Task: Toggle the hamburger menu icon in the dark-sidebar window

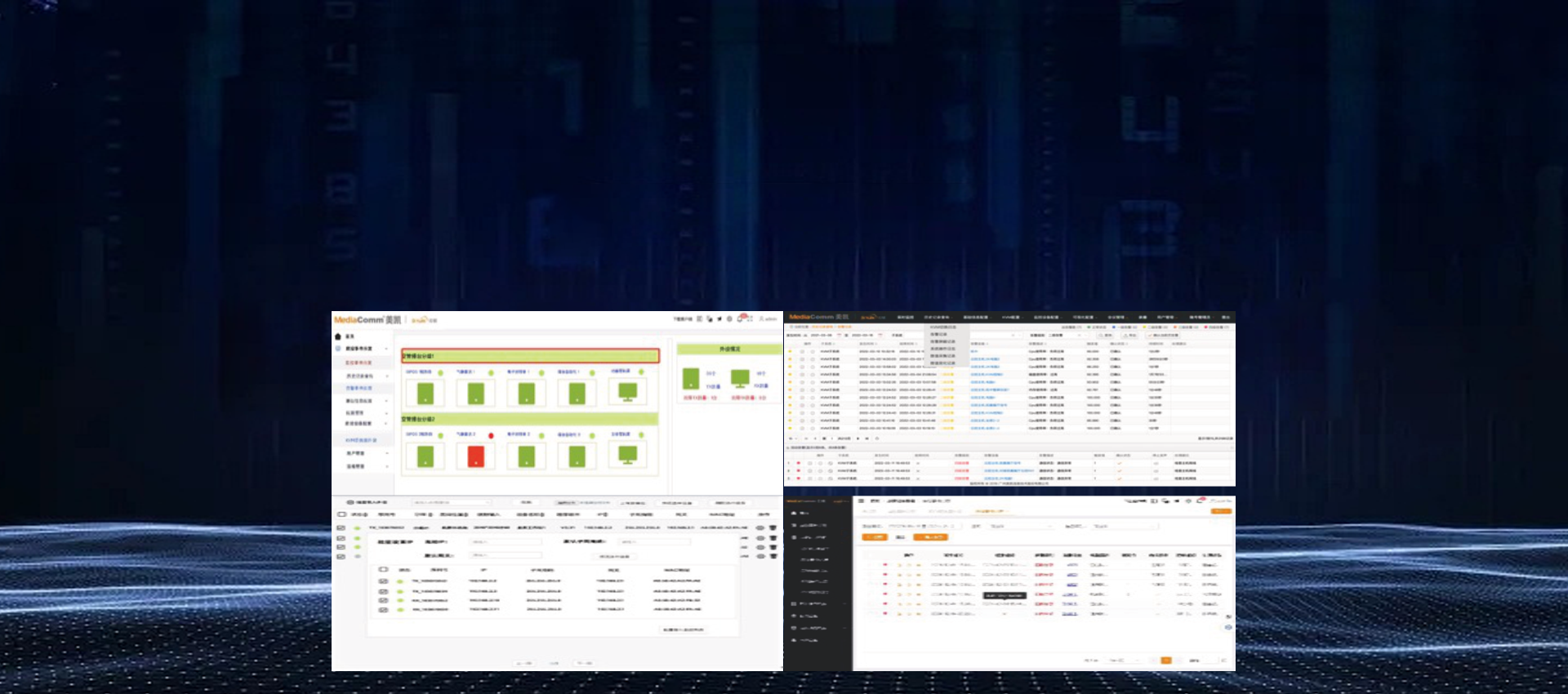Action: click(x=861, y=500)
